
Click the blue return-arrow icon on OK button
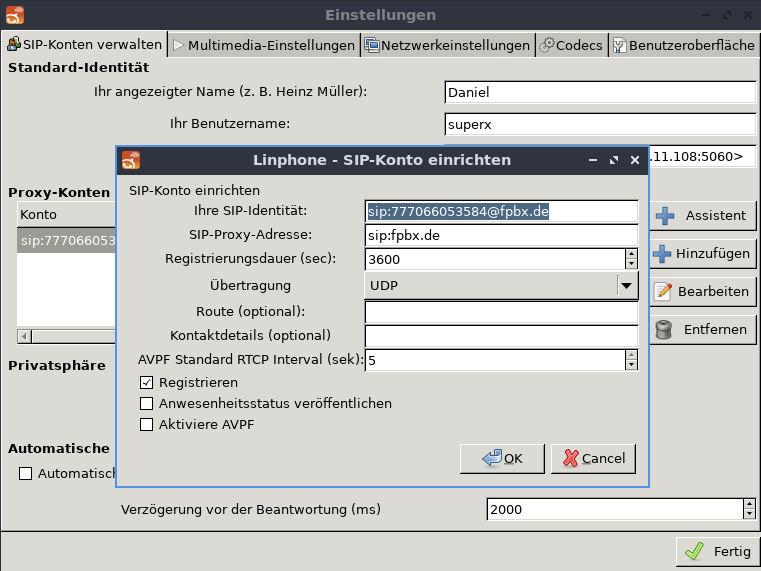click(x=492, y=457)
